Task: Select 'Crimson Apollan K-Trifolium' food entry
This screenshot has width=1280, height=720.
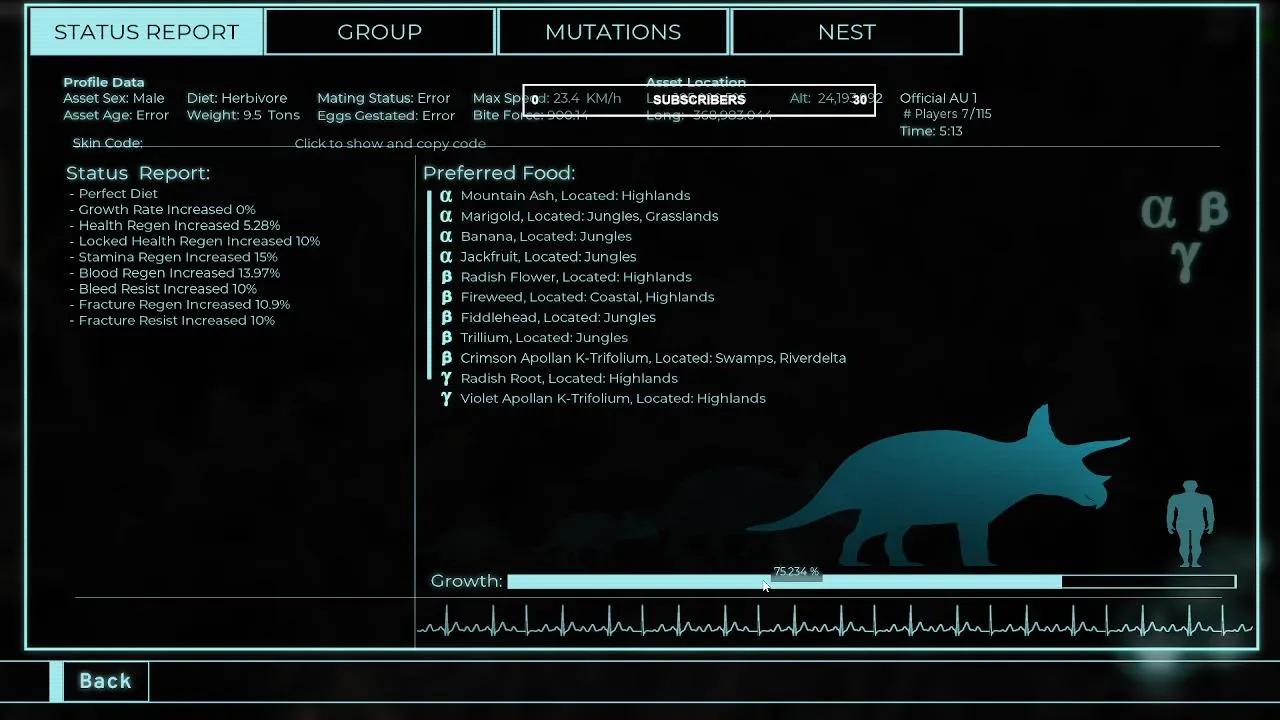Action: coord(653,358)
